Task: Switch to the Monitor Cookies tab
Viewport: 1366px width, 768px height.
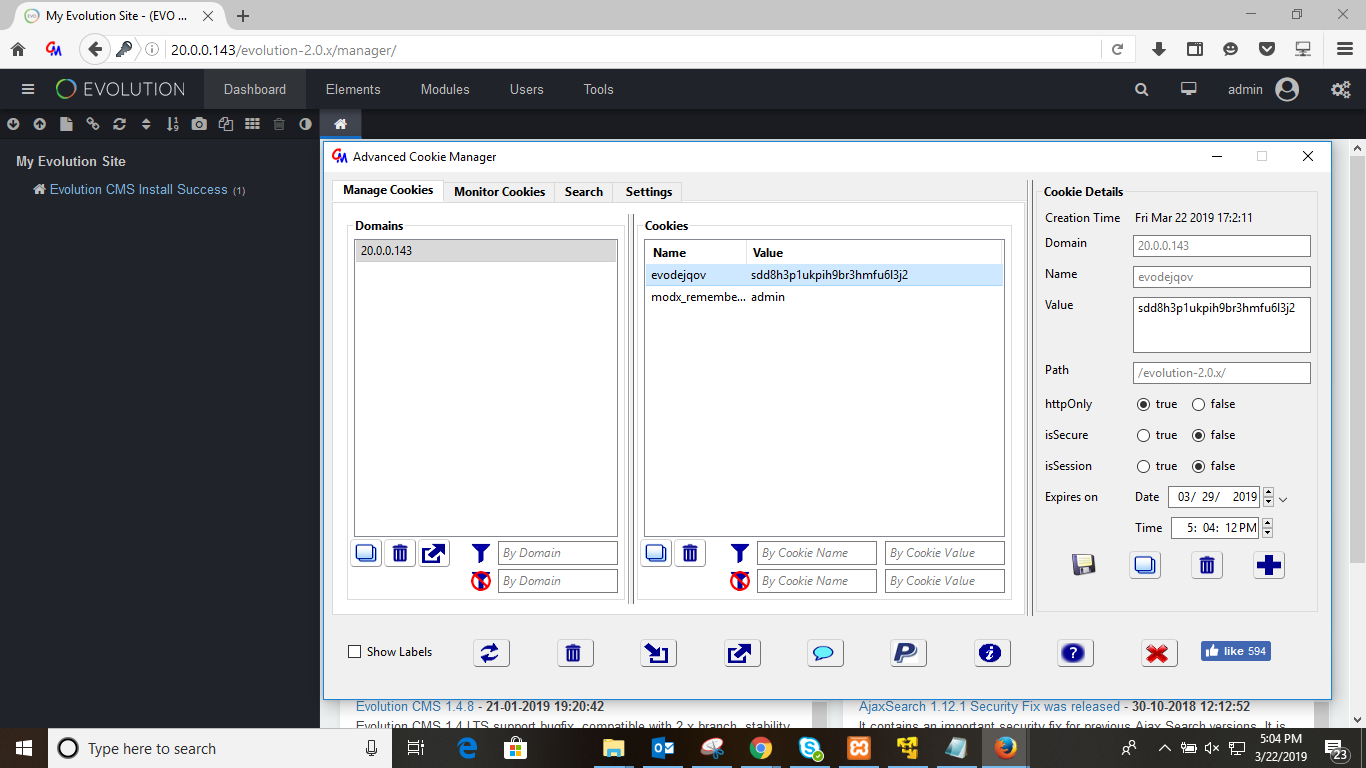Action: [500, 191]
